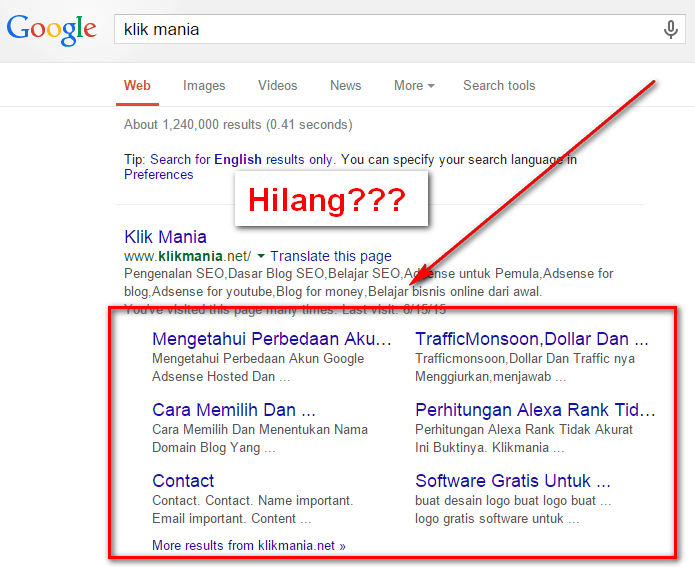Click the search box containing klik mania

tap(400, 29)
